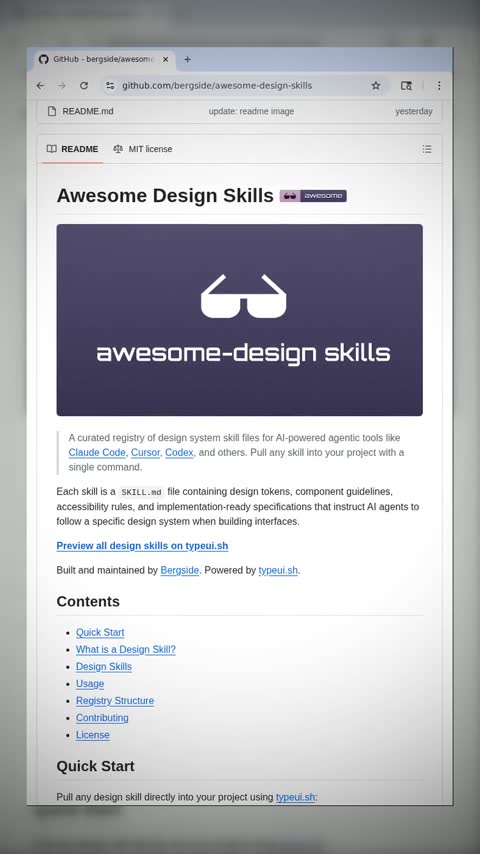The image size is (480, 854).
Task: Open typeui.sh link under Quick Start
Action: point(295,797)
